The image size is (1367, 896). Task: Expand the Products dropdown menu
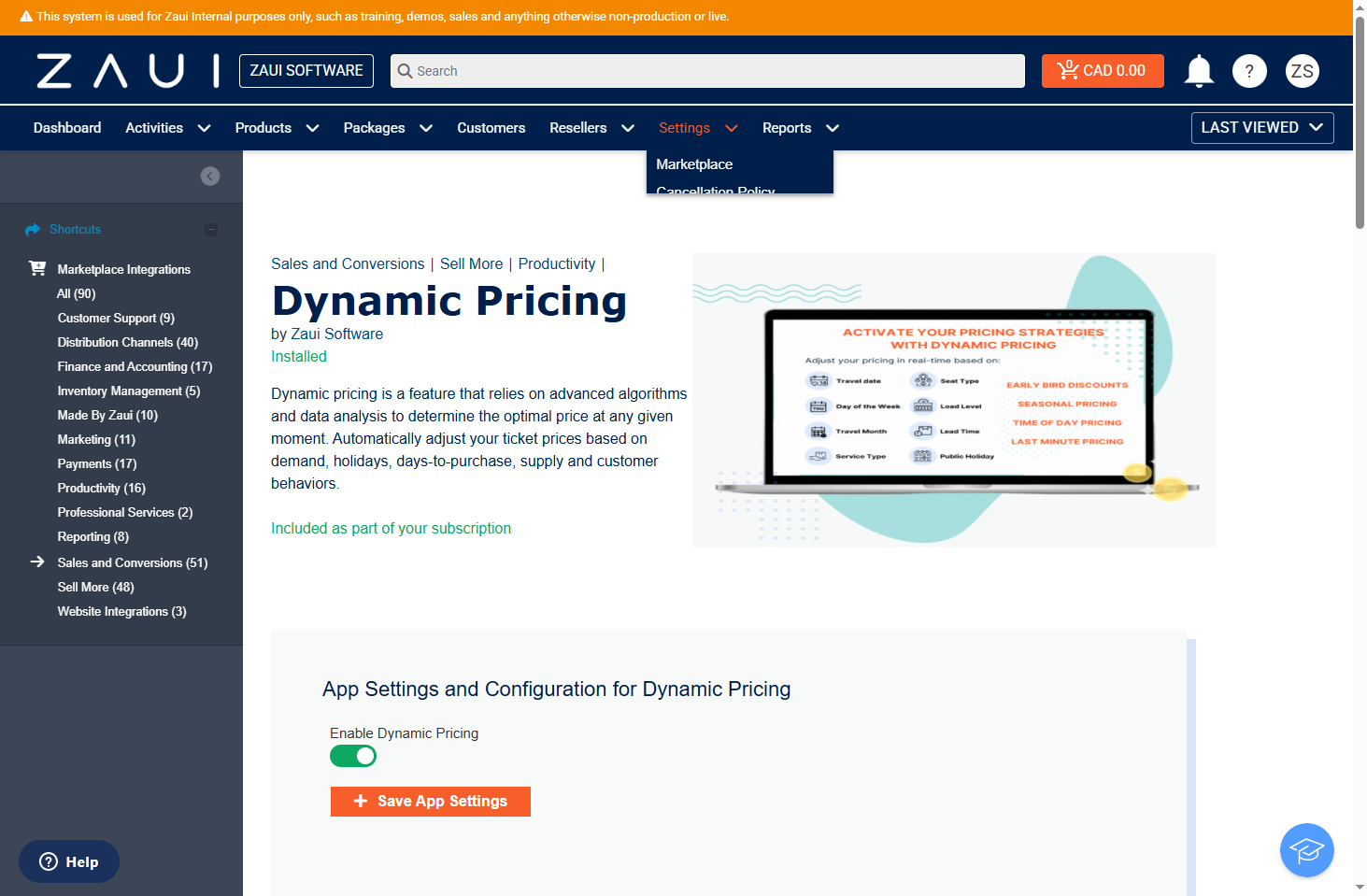pyautogui.click(x=312, y=128)
